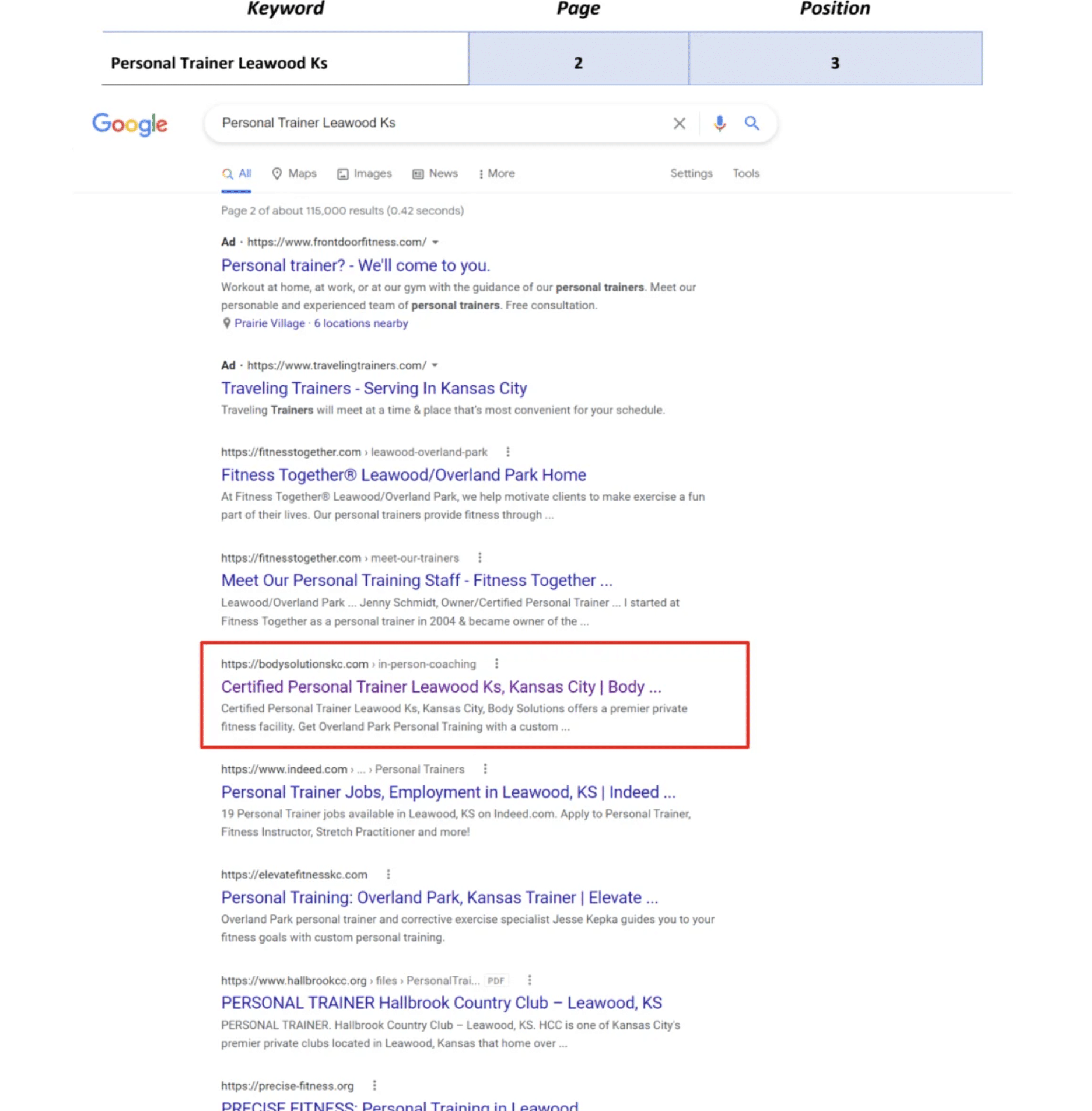Open Indeed Personal Trainer Jobs result

point(448,792)
